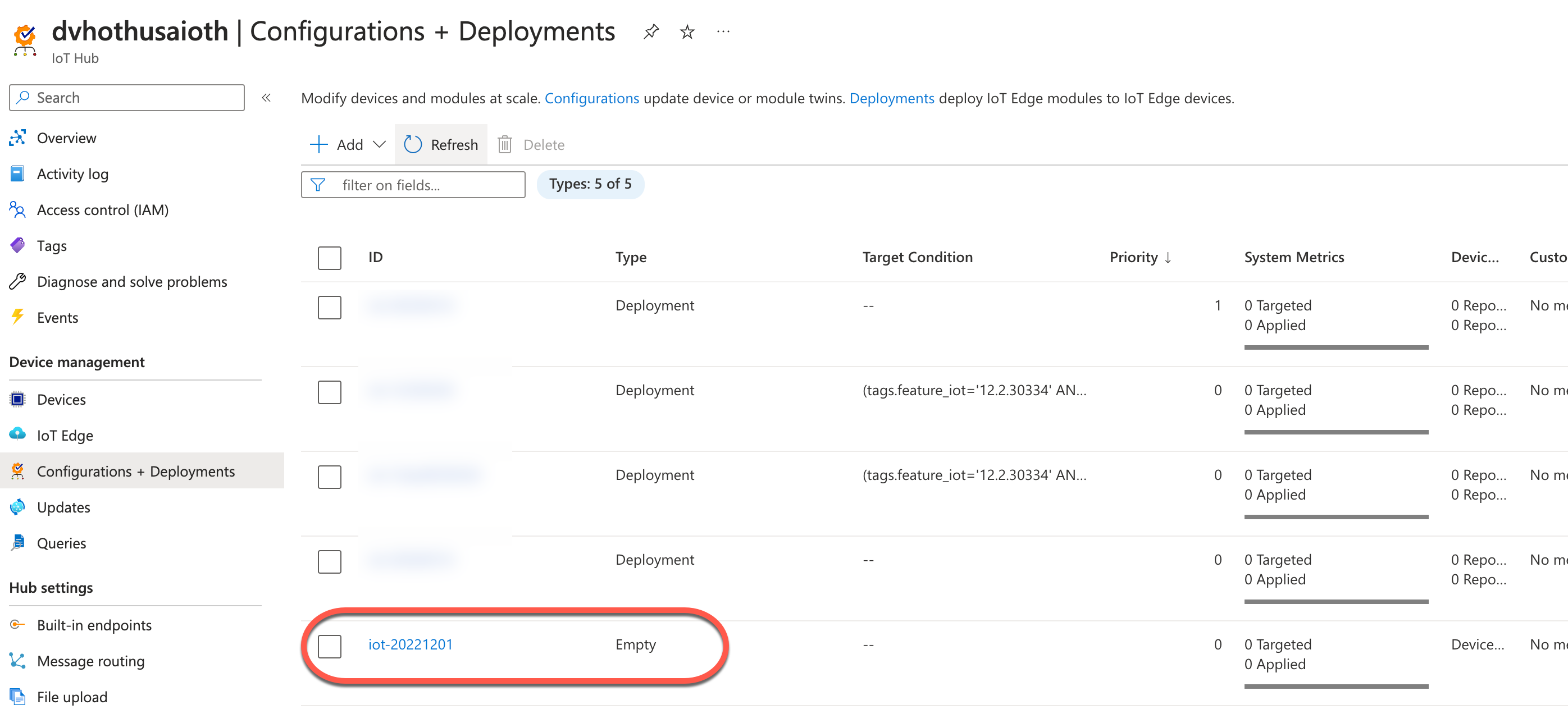Open the Overview section
The image size is (1568, 723).
point(66,138)
